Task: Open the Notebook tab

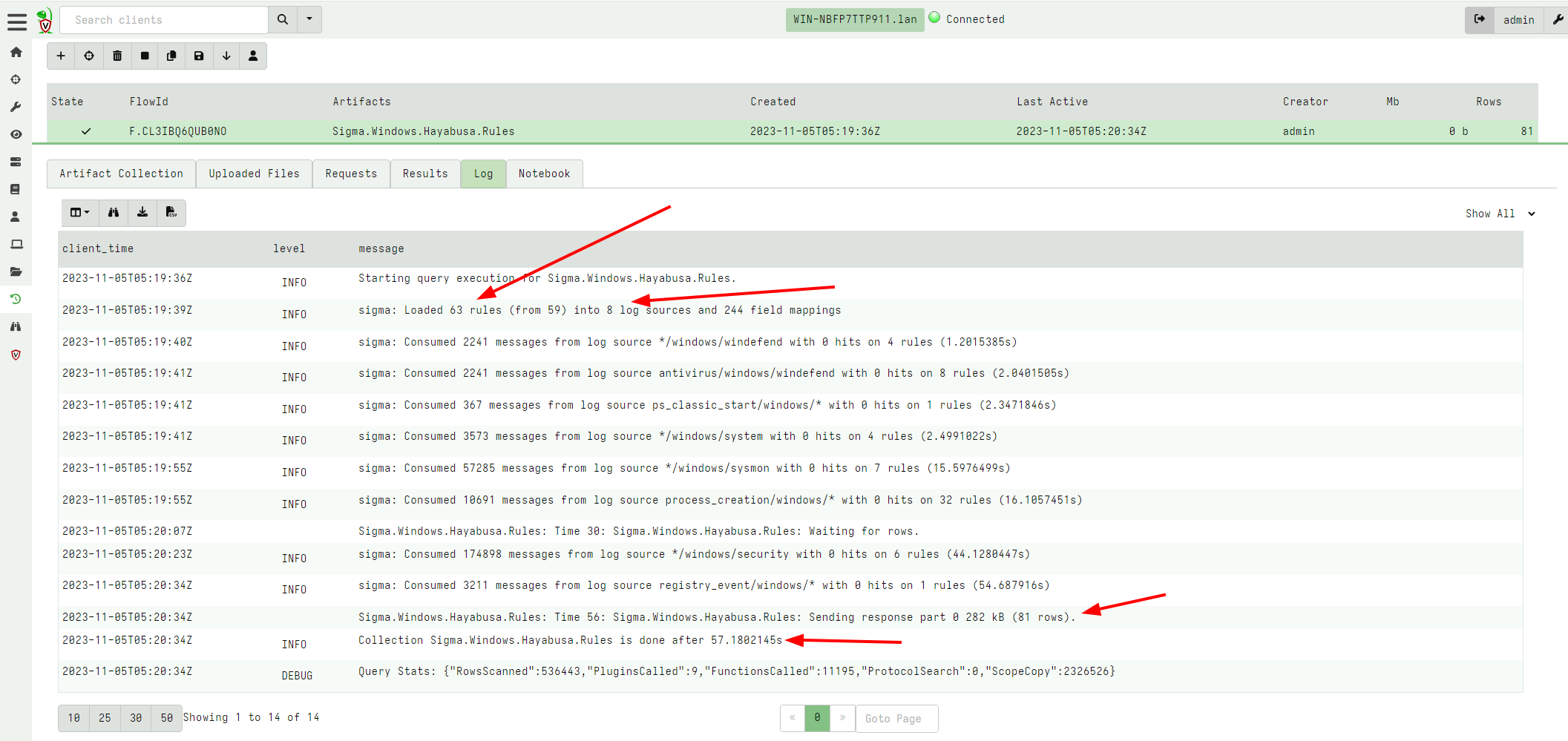Action: coord(544,174)
